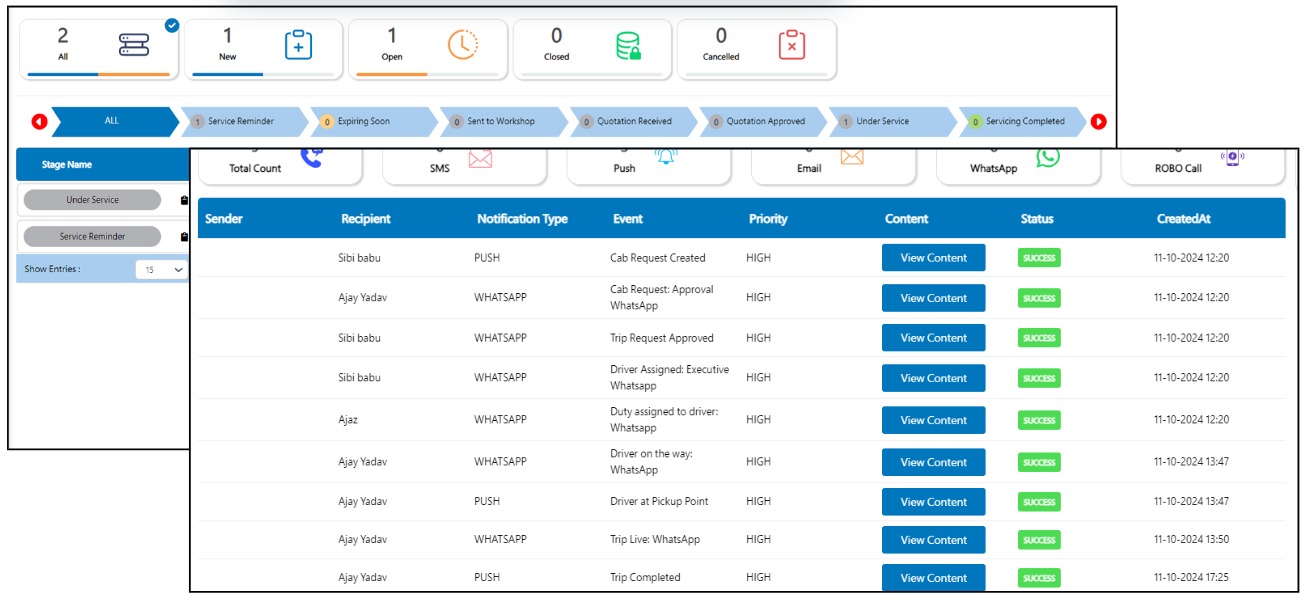Click the Push notification bell icon
1308x600 pixels.
point(665,158)
